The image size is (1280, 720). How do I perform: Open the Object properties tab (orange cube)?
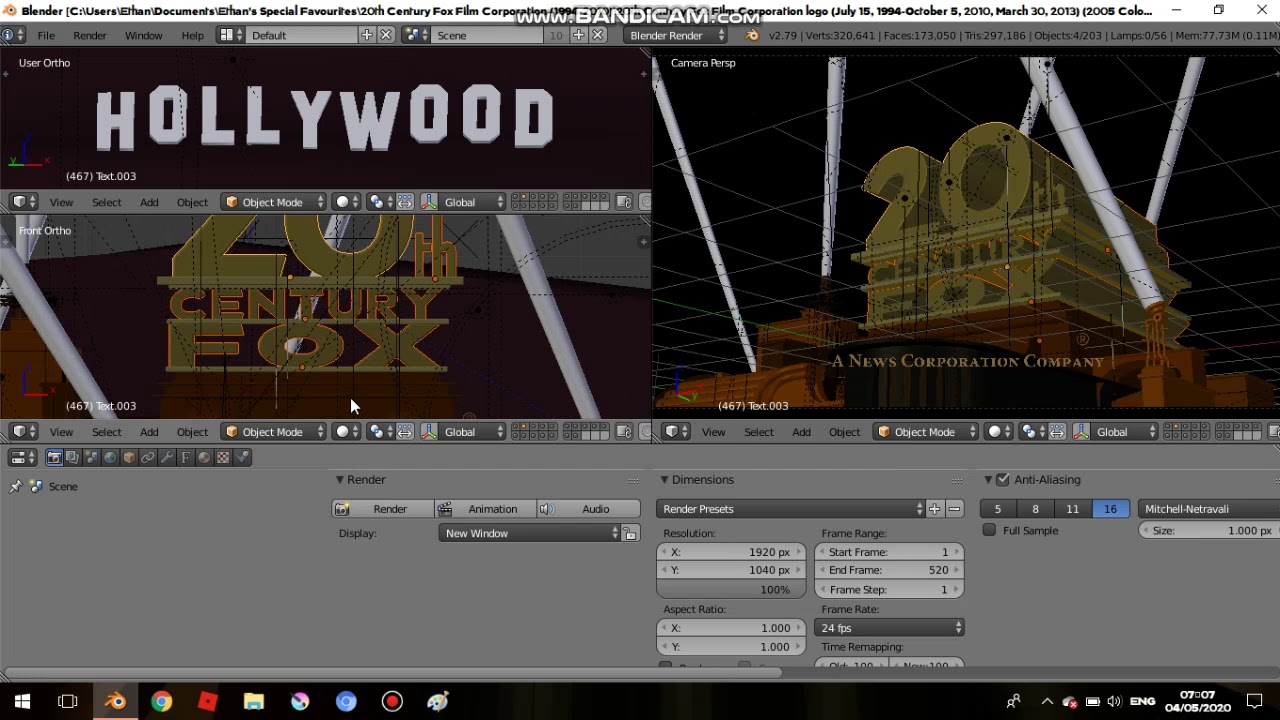click(129, 457)
